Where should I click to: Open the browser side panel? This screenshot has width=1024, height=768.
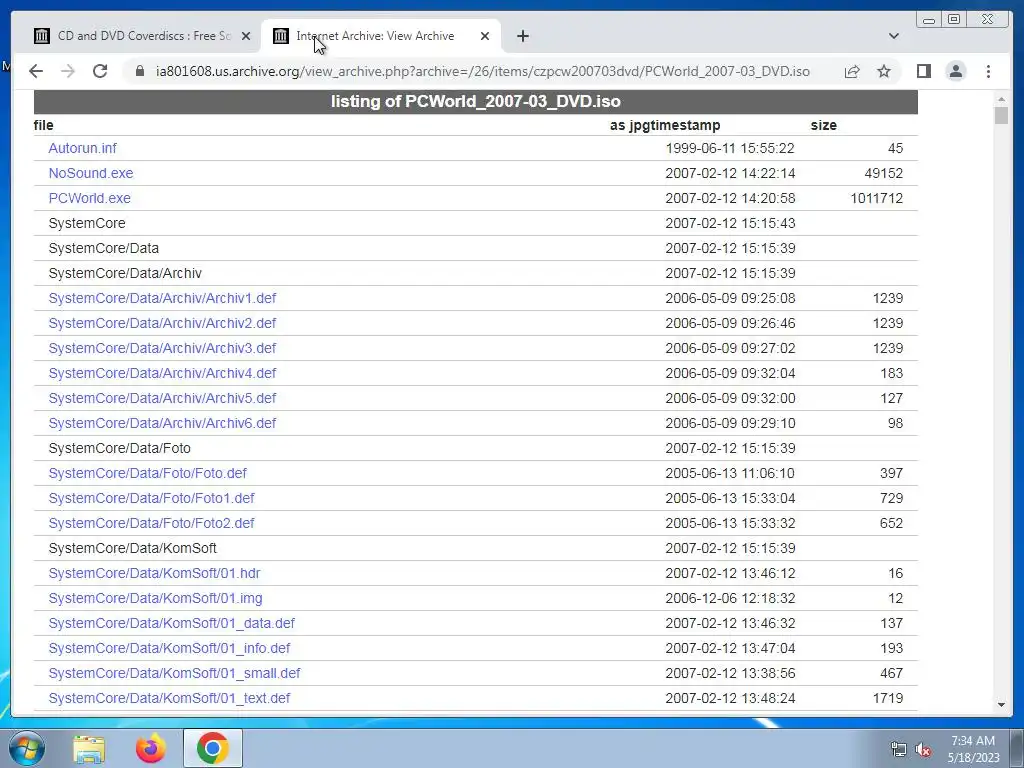pyautogui.click(x=923, y=71)
